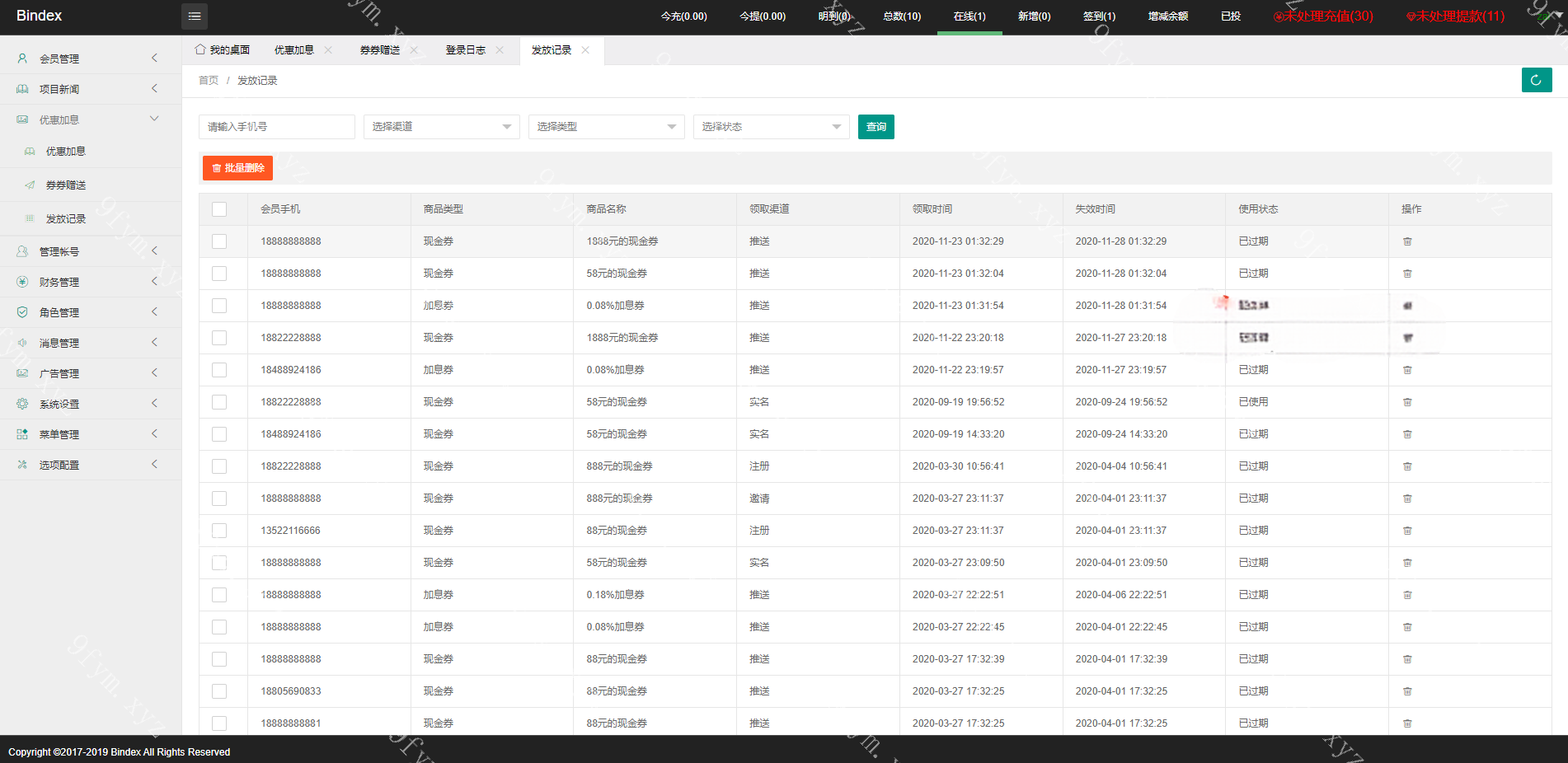
Task: Expand the 选项配置 sidebar chevron
Action: click(154, 464)
